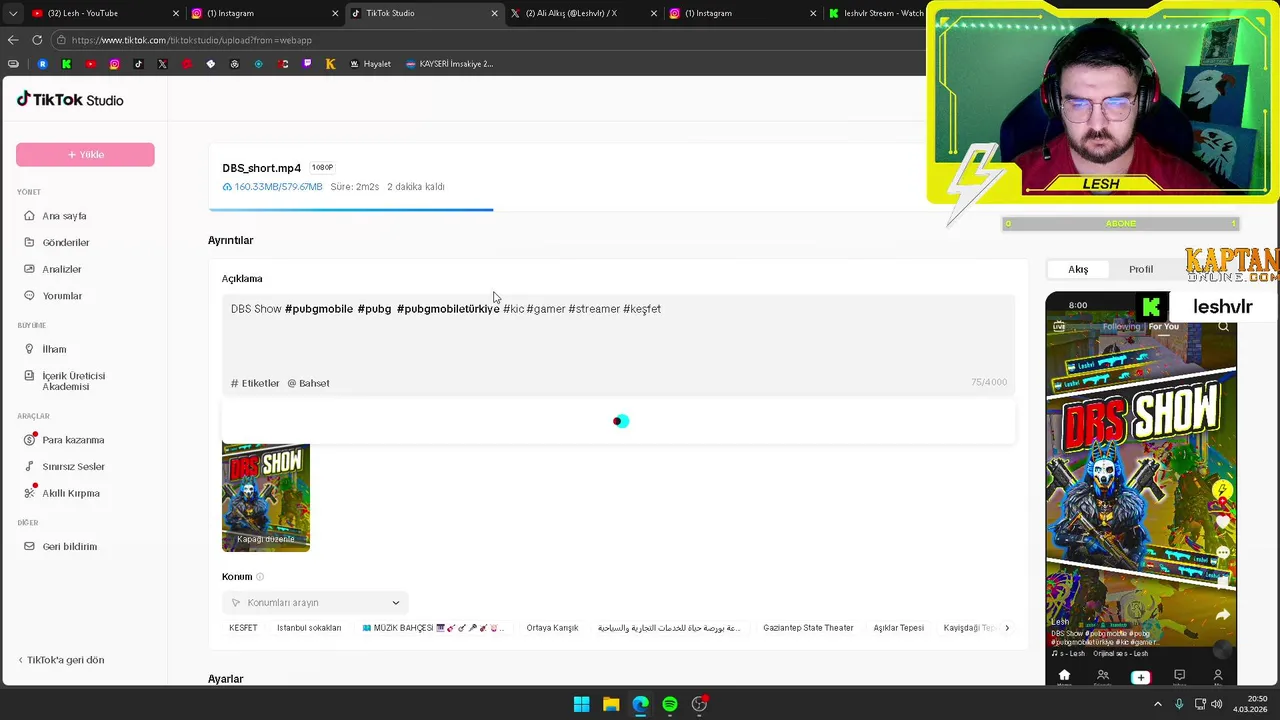Viewport: 1280px width, 720px height.
Task: Click the @ Bahset button
Action: (x=308, y=383)
